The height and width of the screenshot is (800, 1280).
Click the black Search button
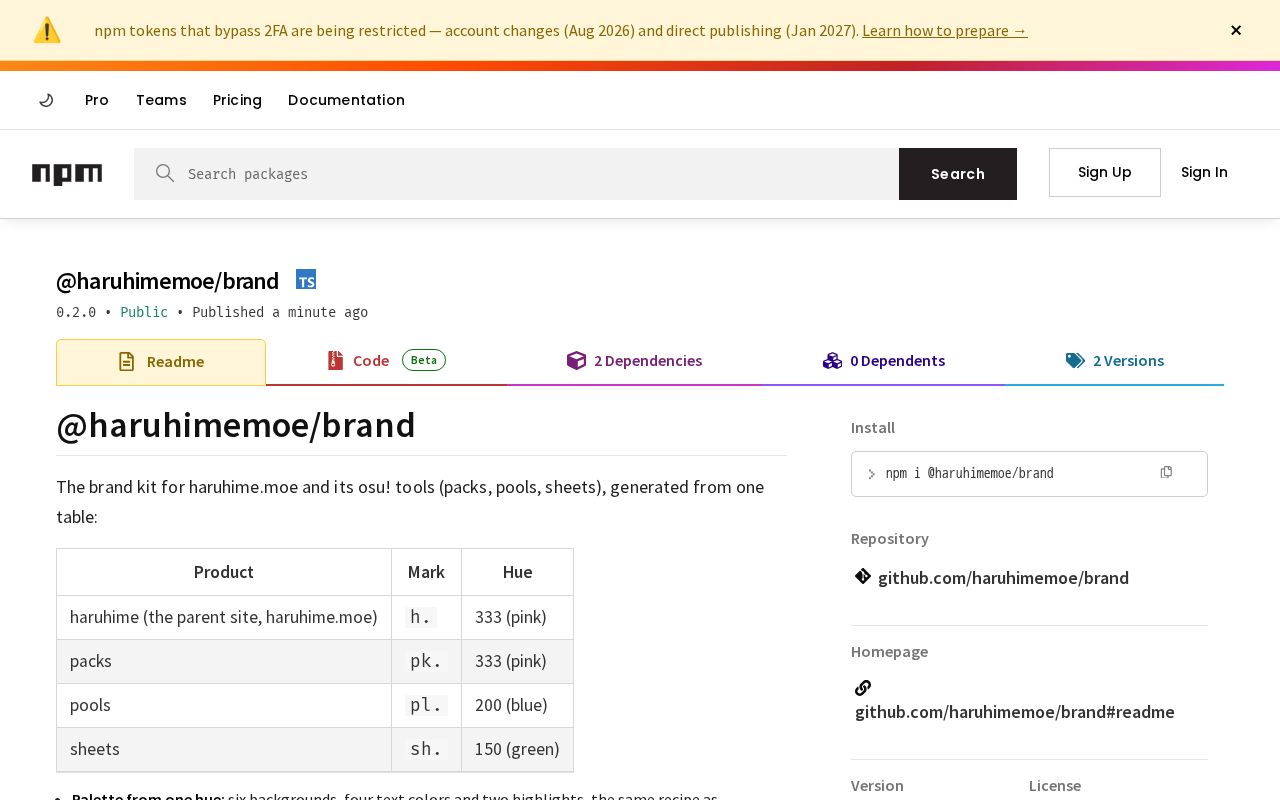958,174
